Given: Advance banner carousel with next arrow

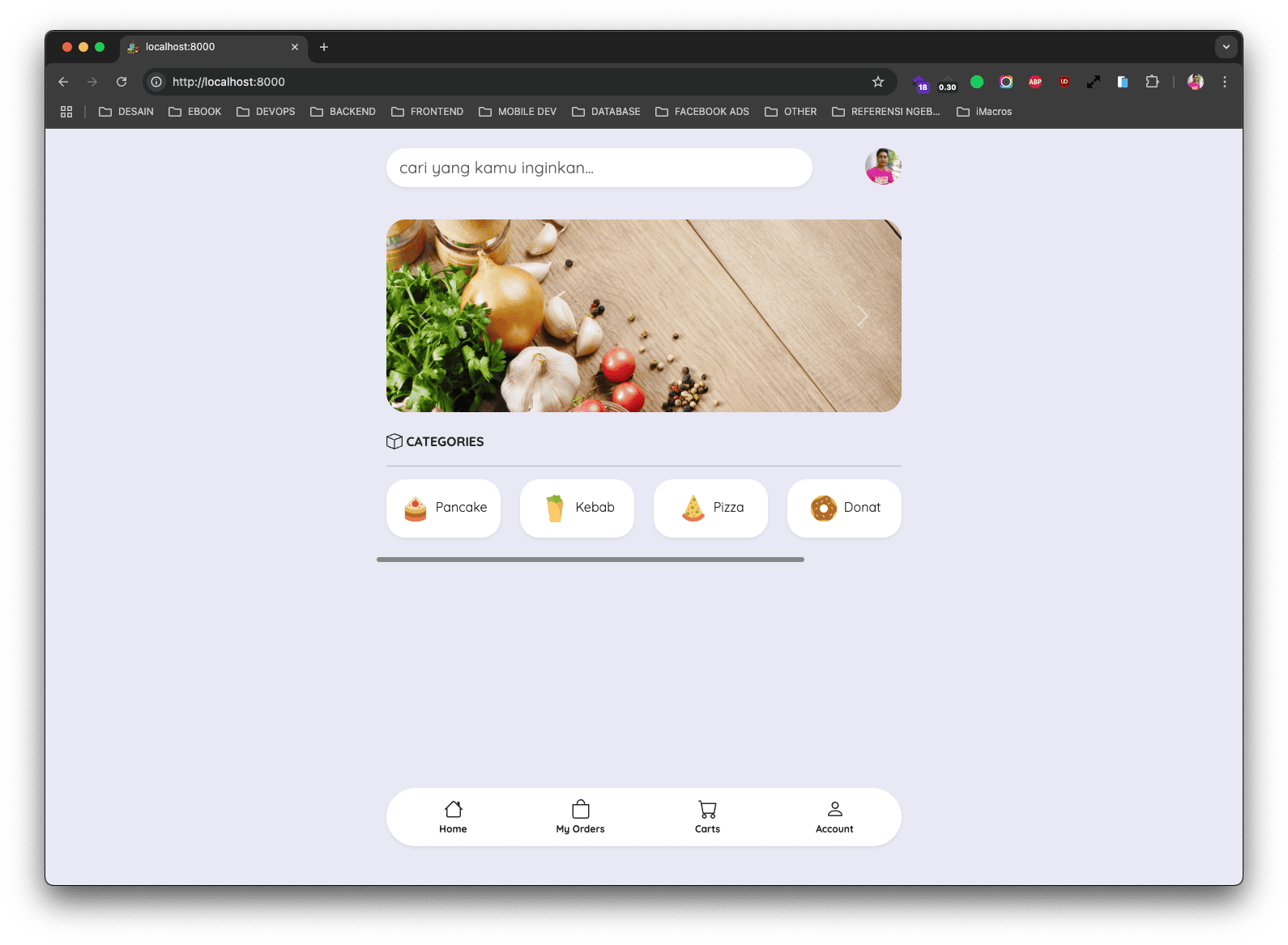Looking at the screenshot, I should (x=862, y=317).
